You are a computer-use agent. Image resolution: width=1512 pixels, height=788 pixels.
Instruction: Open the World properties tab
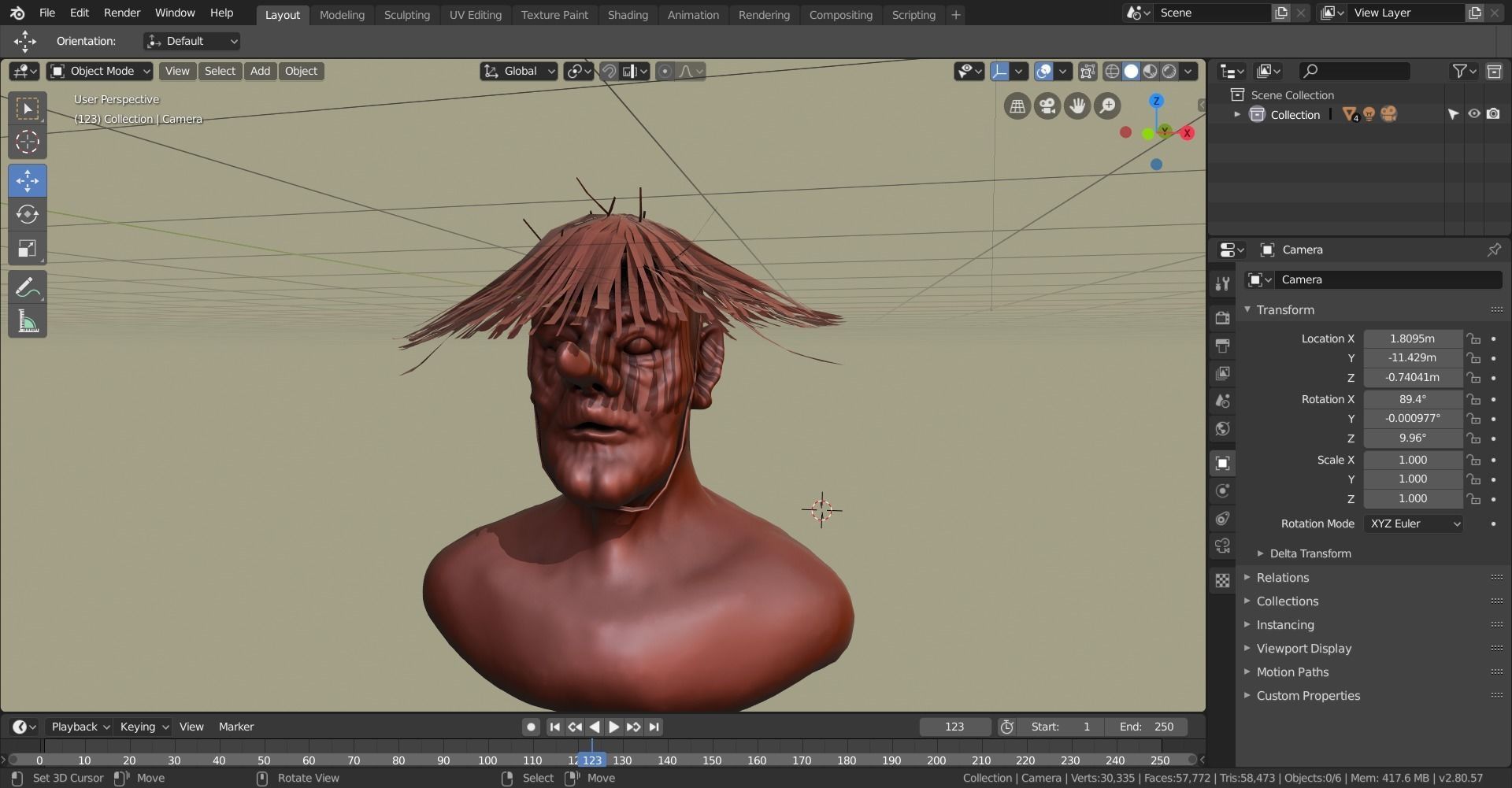click(x=1222, y=428)
